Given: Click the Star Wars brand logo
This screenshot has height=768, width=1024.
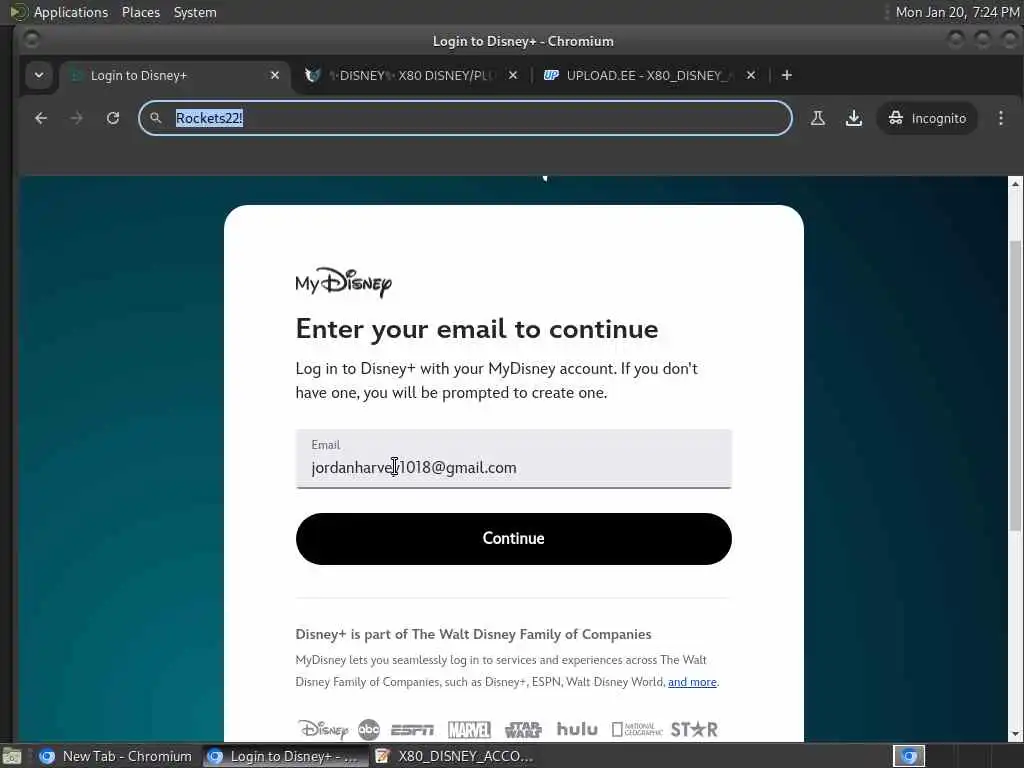Looking at the screenshot, I should point(523,729).
